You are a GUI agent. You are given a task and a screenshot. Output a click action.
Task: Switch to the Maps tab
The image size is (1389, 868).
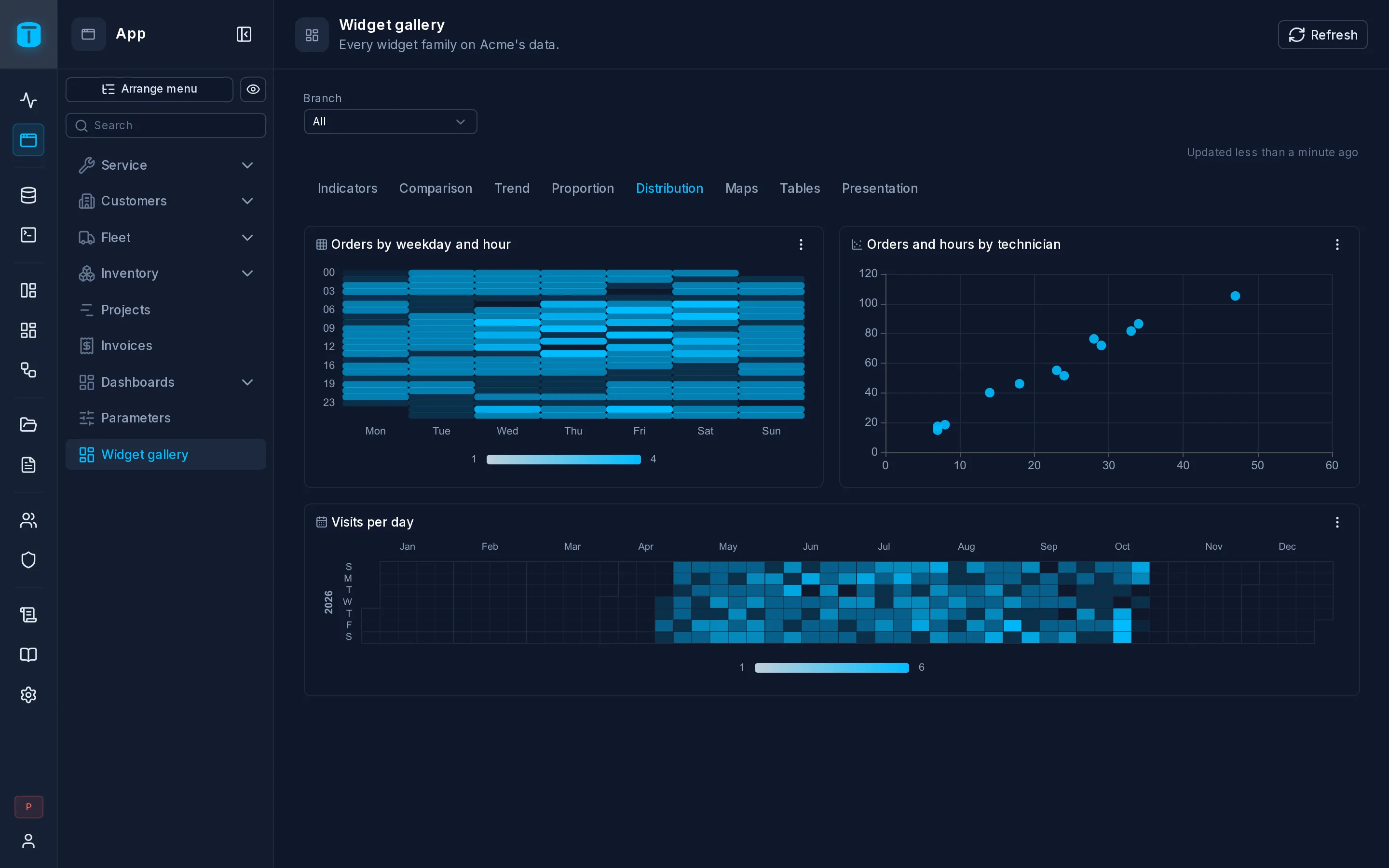coord(742,188)
